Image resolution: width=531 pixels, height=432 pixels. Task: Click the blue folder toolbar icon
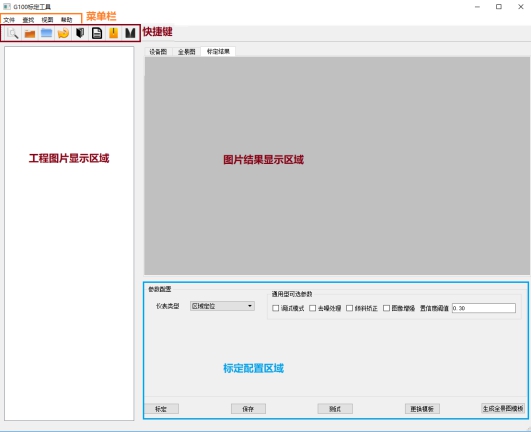[46, 33]
